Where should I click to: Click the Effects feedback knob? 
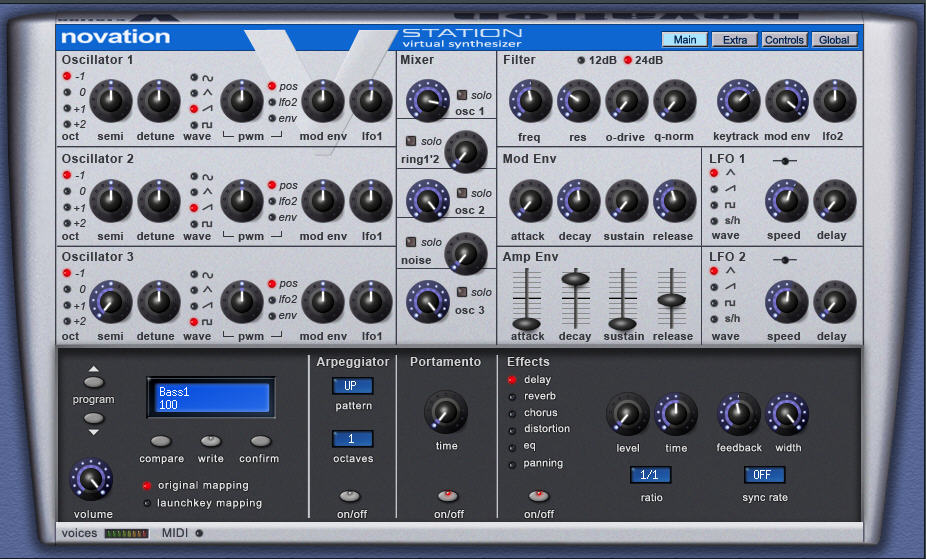pyautogui.click(x=738, y=414)
